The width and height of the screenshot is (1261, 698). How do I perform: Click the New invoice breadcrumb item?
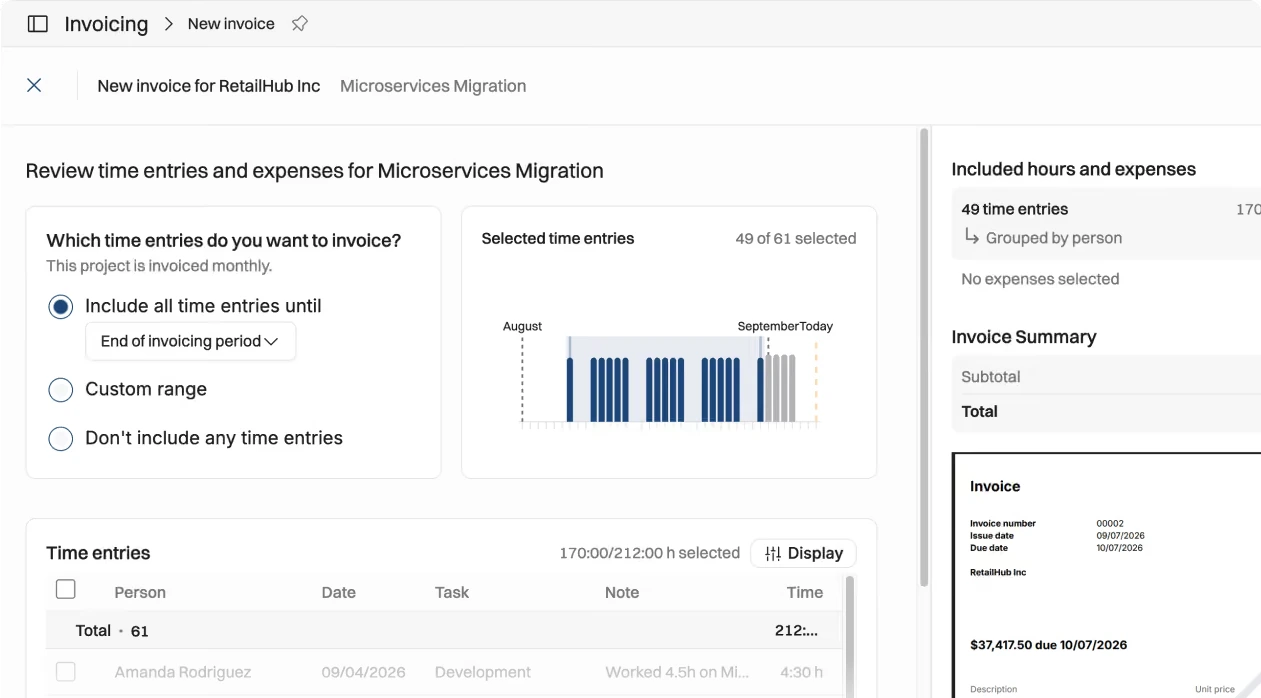pyautogui.click(x=231, y=24)
